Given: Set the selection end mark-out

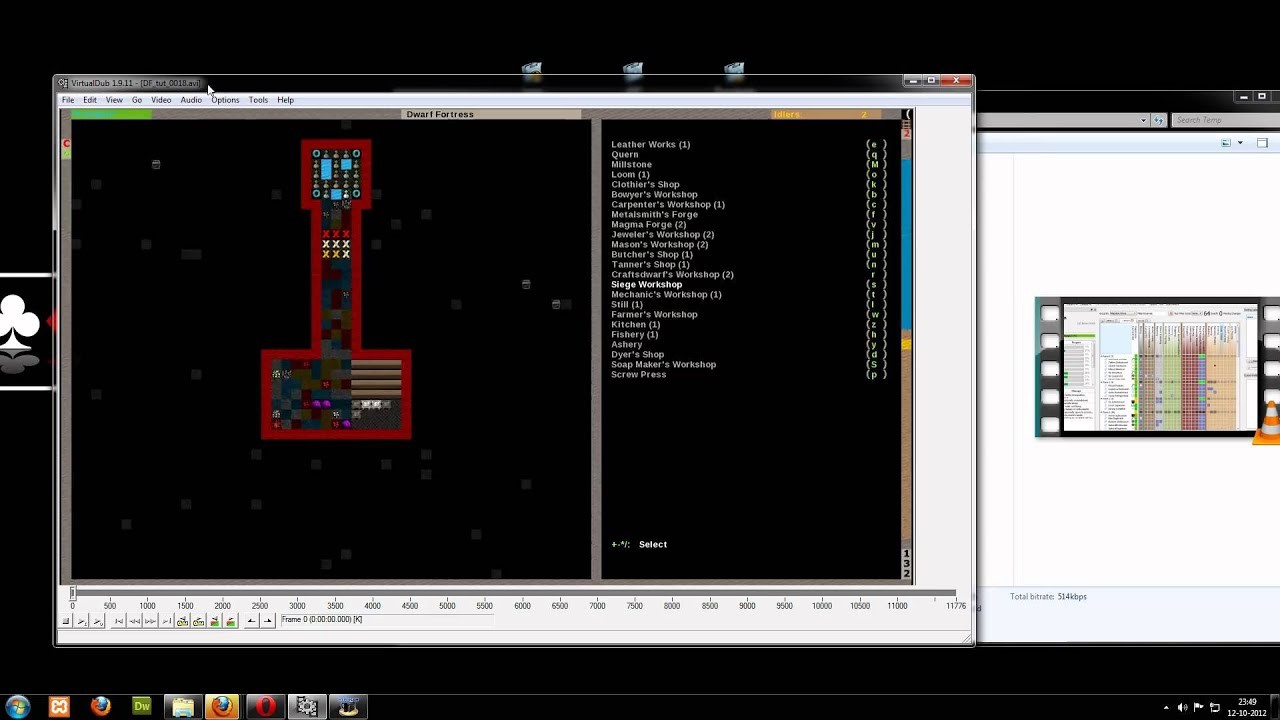Looking at the screenshot, I should (267, 621).
